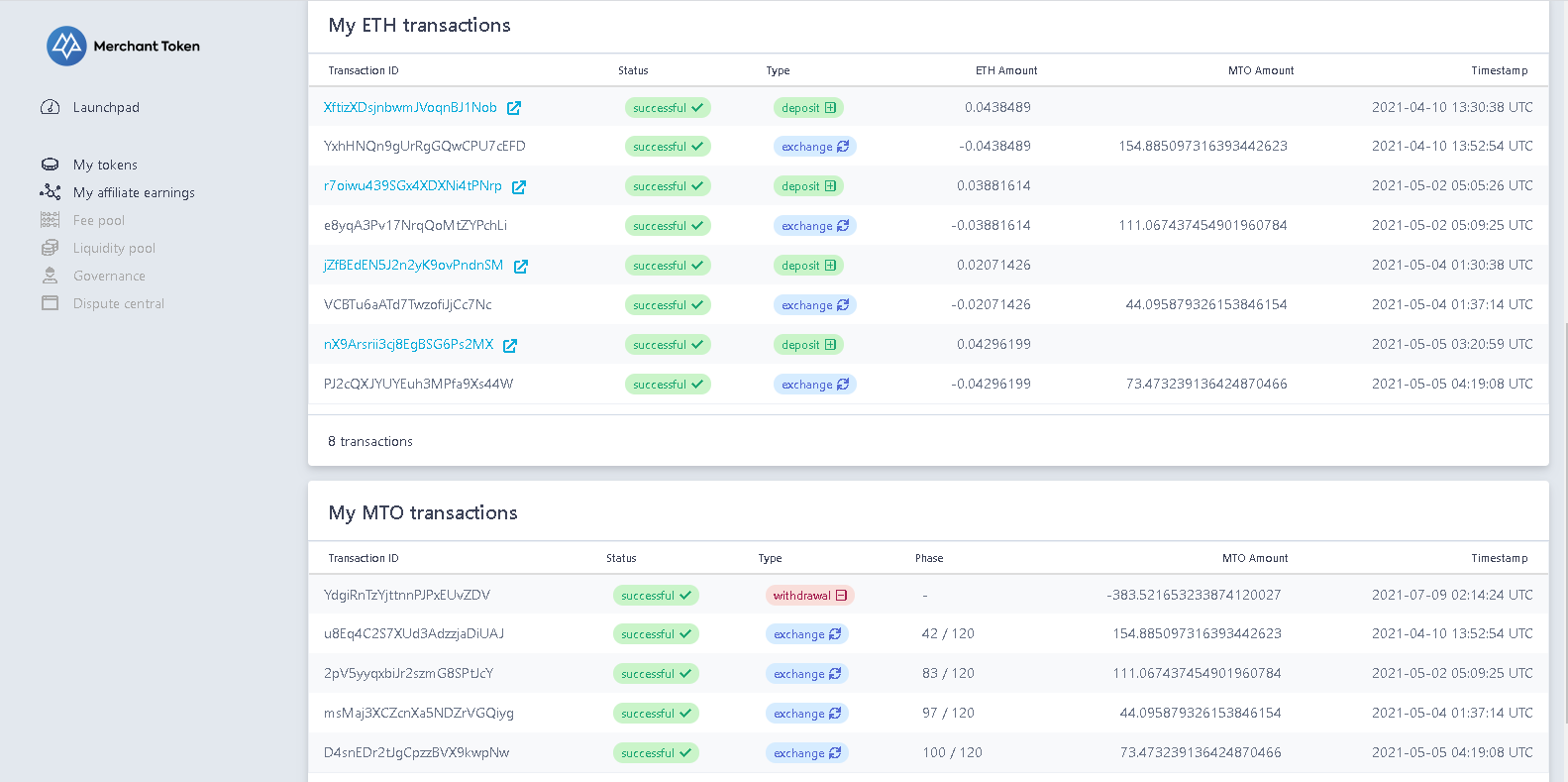Click exchange badge in phase 42 / 120 row
1568x782 pixels.
click(807, 633)
